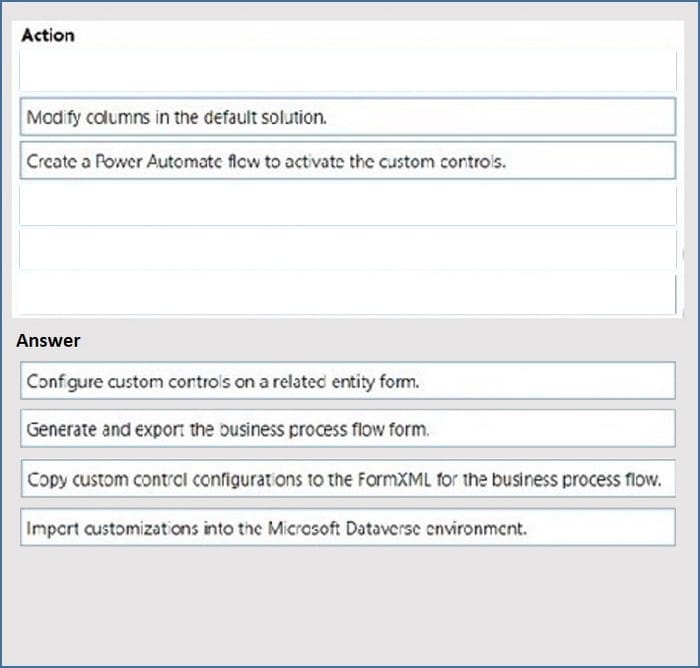Select the 'Modify columns in the default solution' action
The image size is (700, 668).
click(x=347, y=117)
